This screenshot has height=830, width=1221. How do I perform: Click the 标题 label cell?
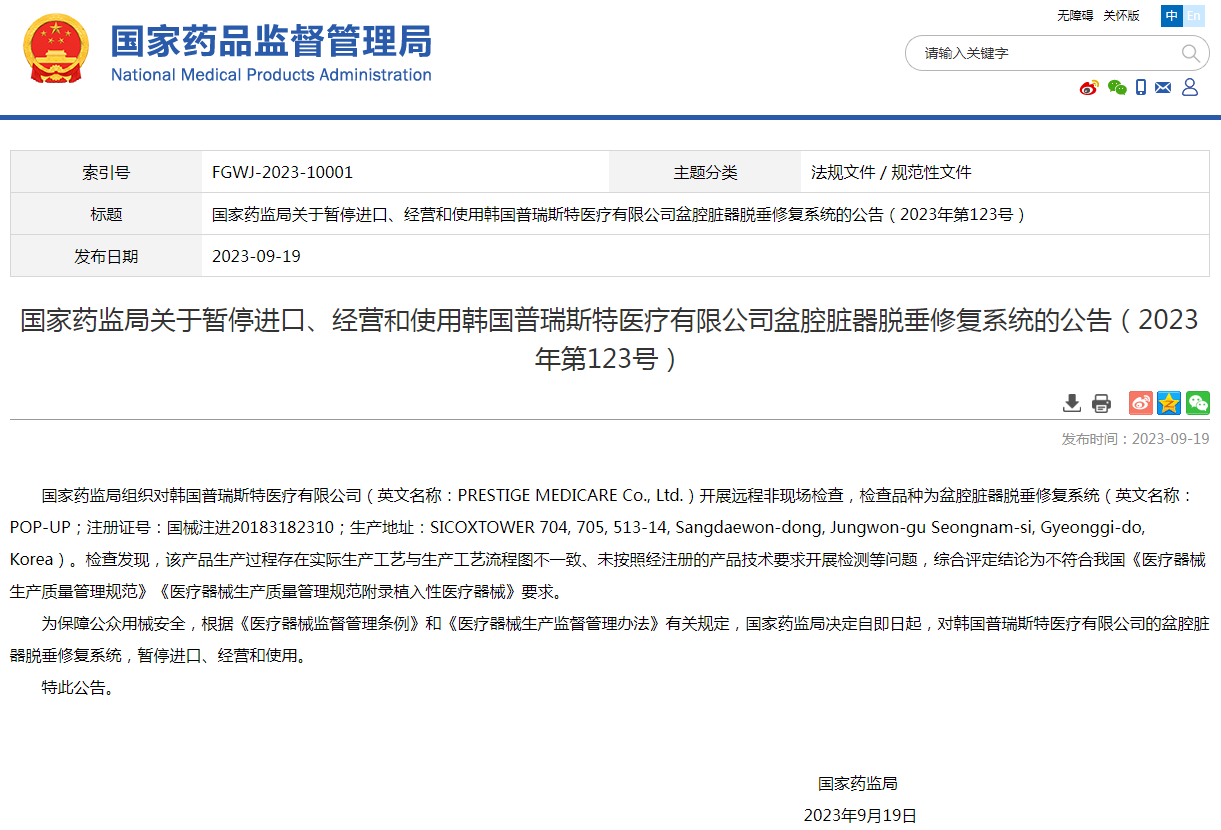(106, 214)
